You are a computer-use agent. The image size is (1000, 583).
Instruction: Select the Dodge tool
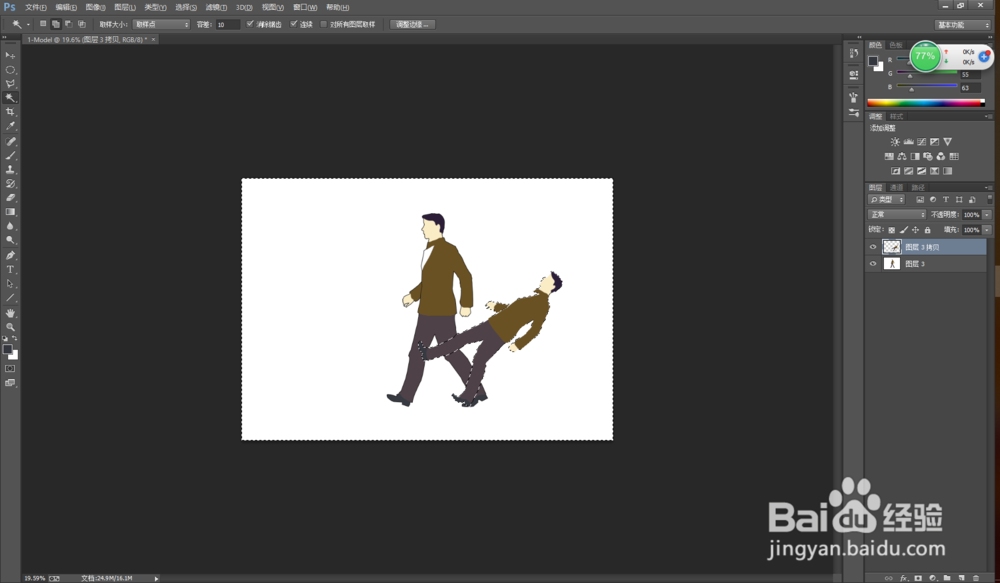pyautogui.click(x=10, y=240)
